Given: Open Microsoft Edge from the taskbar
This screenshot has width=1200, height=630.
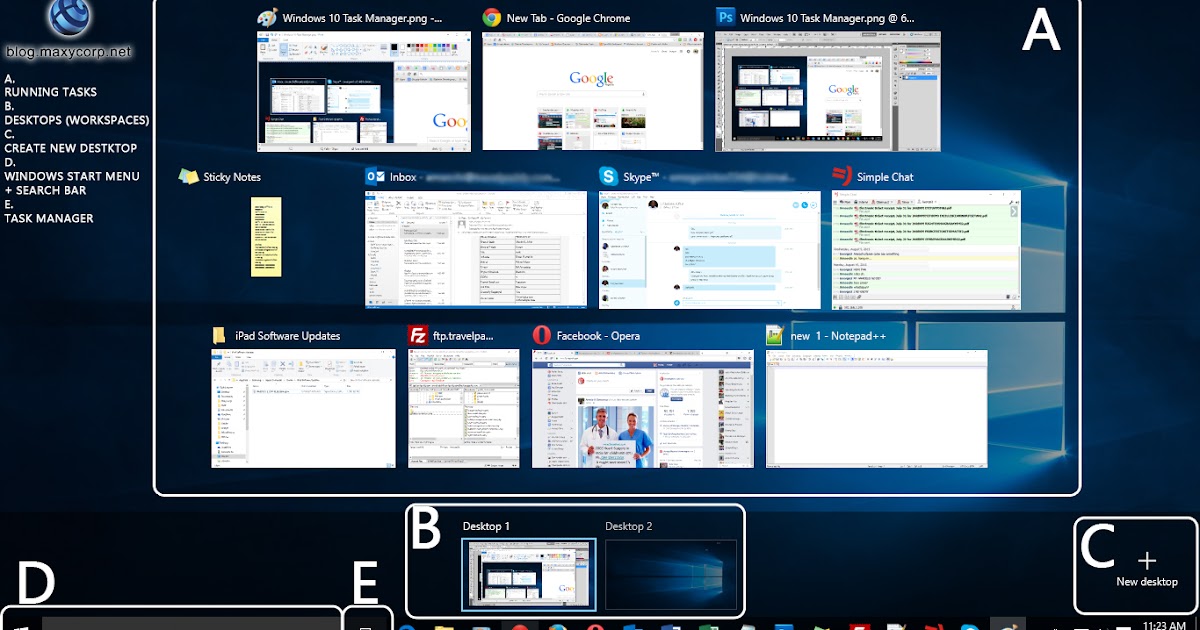Looking at the screenshot, I should 404,625.
